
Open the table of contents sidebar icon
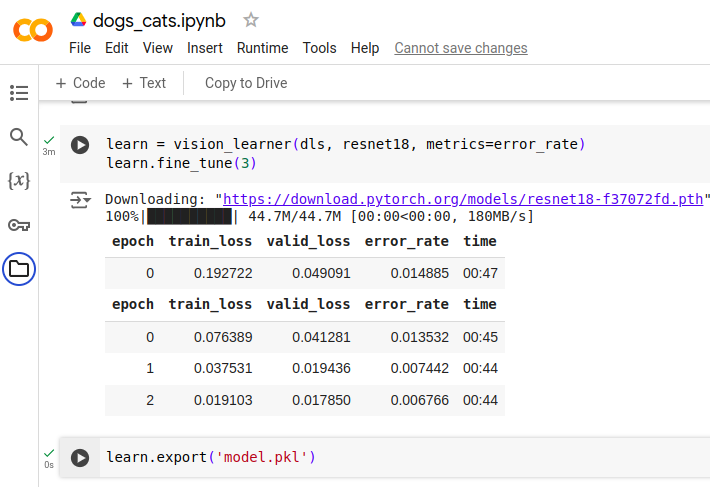point(19,93)
